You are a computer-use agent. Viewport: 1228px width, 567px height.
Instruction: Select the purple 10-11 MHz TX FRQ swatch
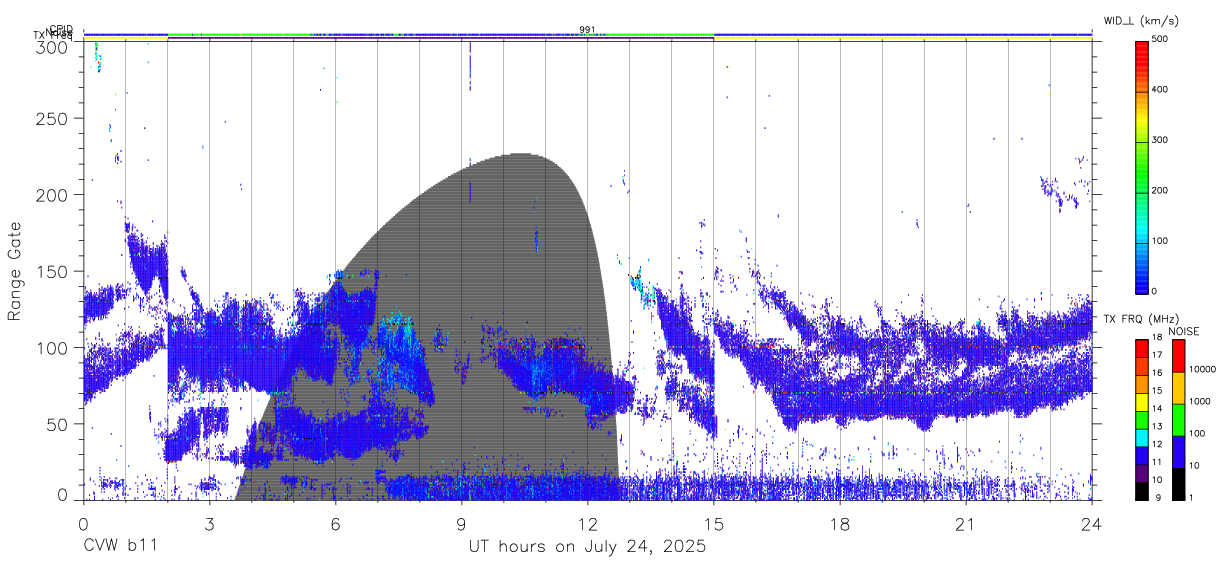[1141, 473]
